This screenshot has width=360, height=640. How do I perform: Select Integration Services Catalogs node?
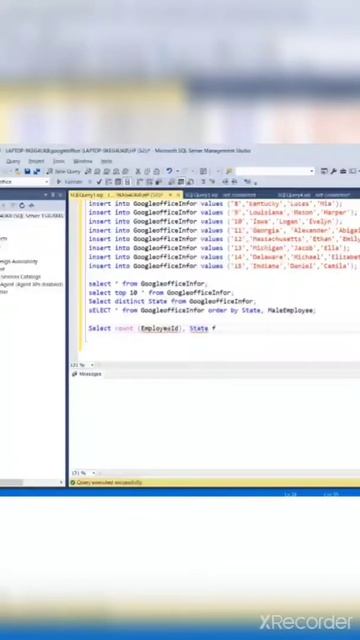20,277
